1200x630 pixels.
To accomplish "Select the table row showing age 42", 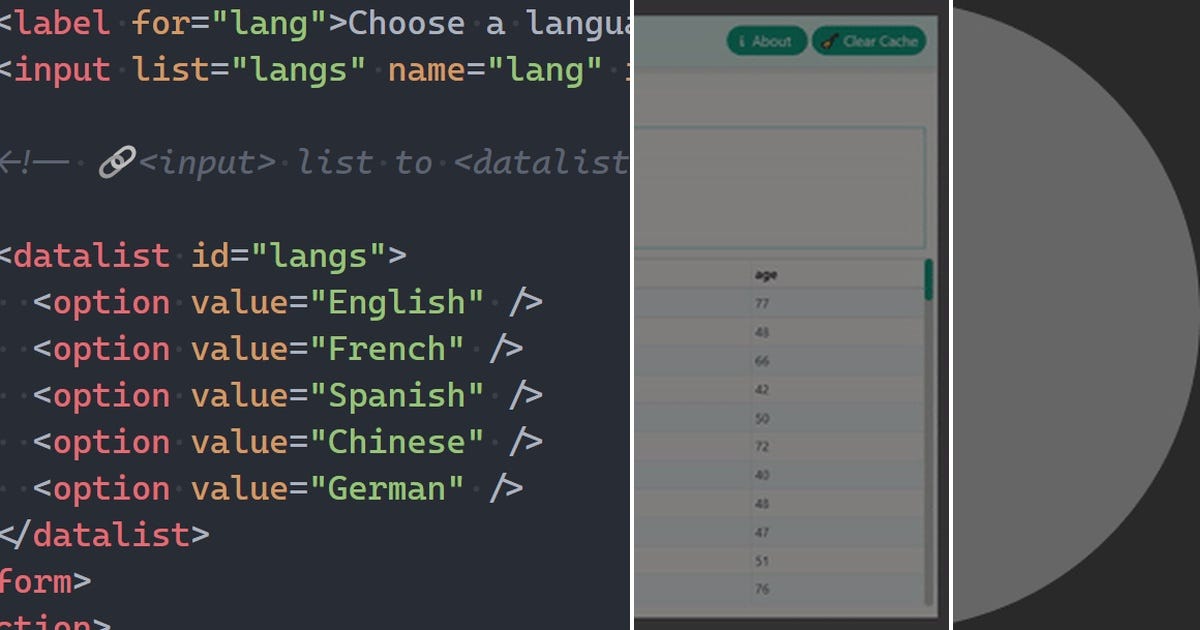I will pos(761,390).
